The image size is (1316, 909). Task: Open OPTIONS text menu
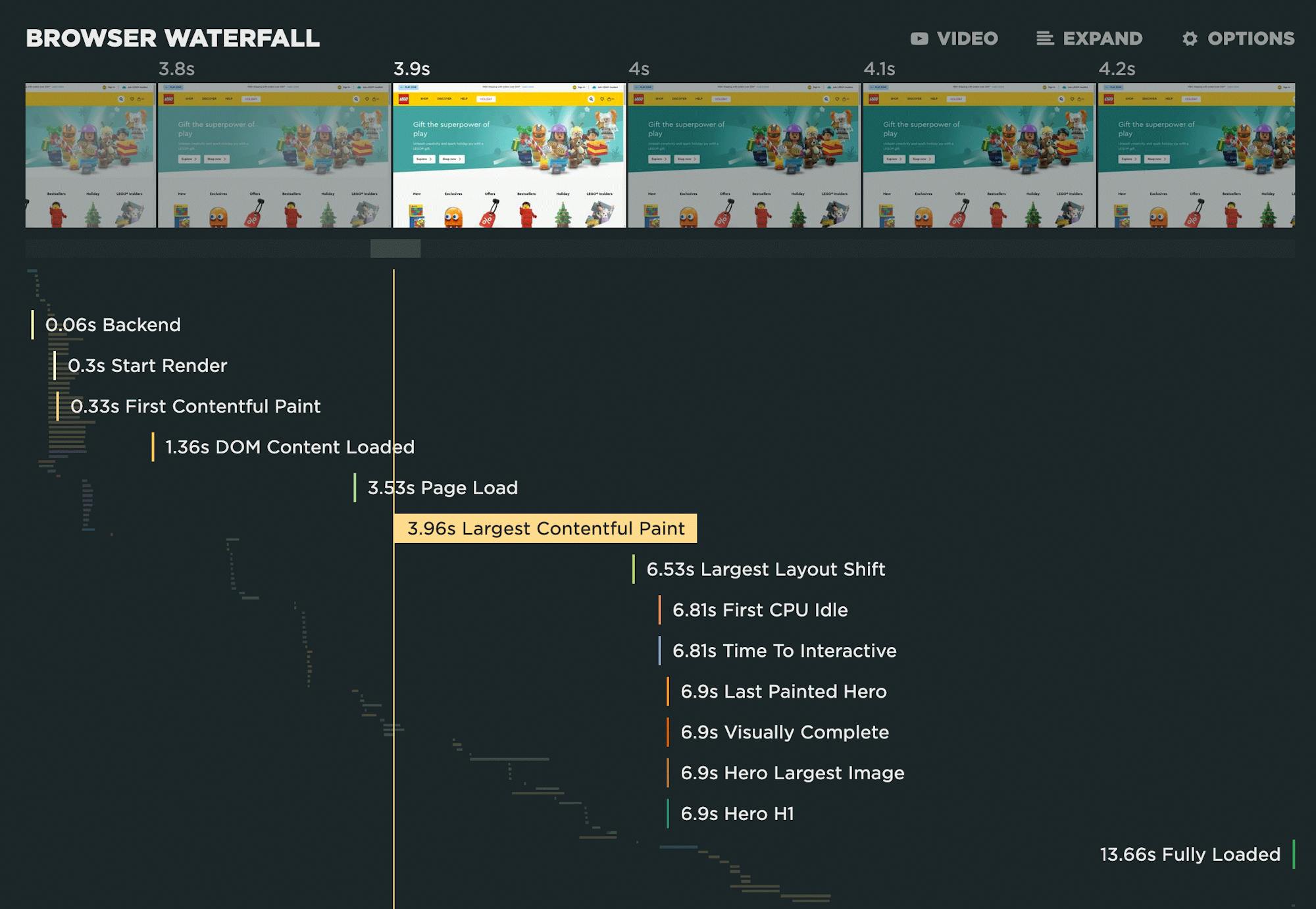[x=1251, y=39]
